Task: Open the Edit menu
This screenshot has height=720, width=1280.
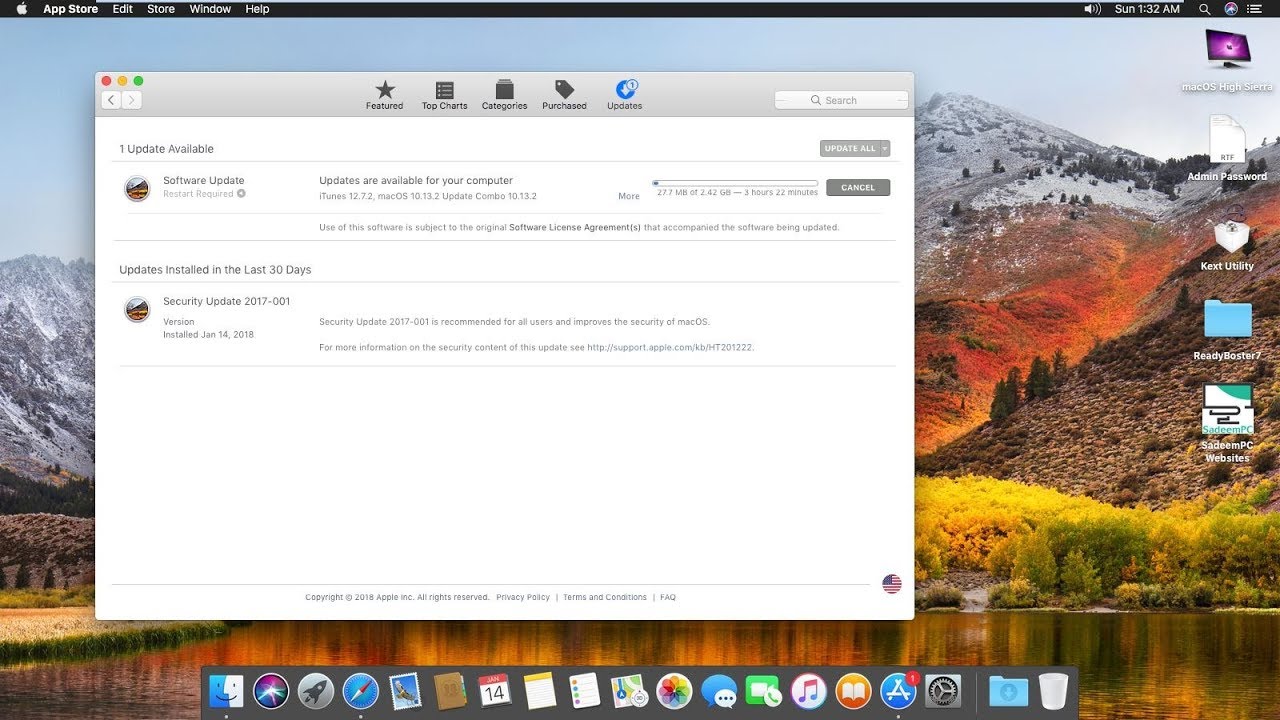Action: point(122,9)
